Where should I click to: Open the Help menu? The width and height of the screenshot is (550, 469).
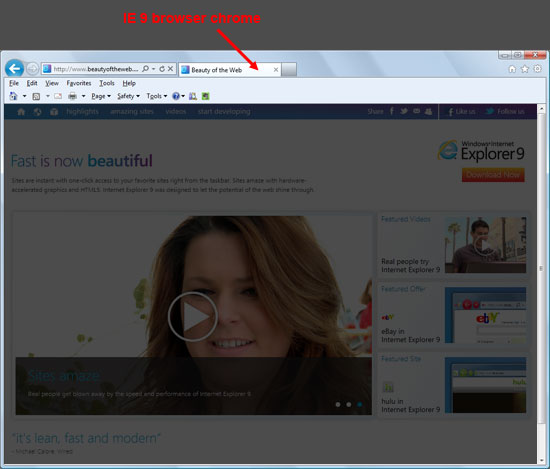click(x=129, y=83)
